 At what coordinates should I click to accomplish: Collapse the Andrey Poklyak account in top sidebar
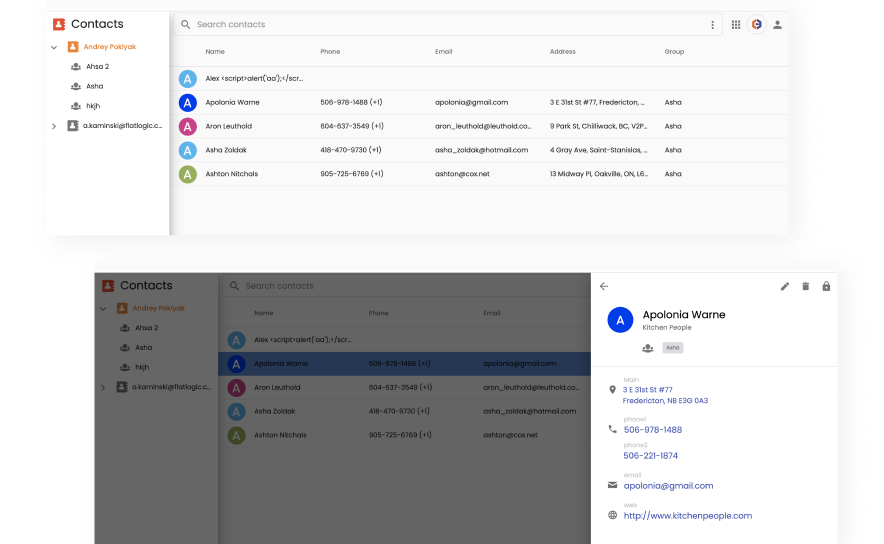[x=54, y=47]
